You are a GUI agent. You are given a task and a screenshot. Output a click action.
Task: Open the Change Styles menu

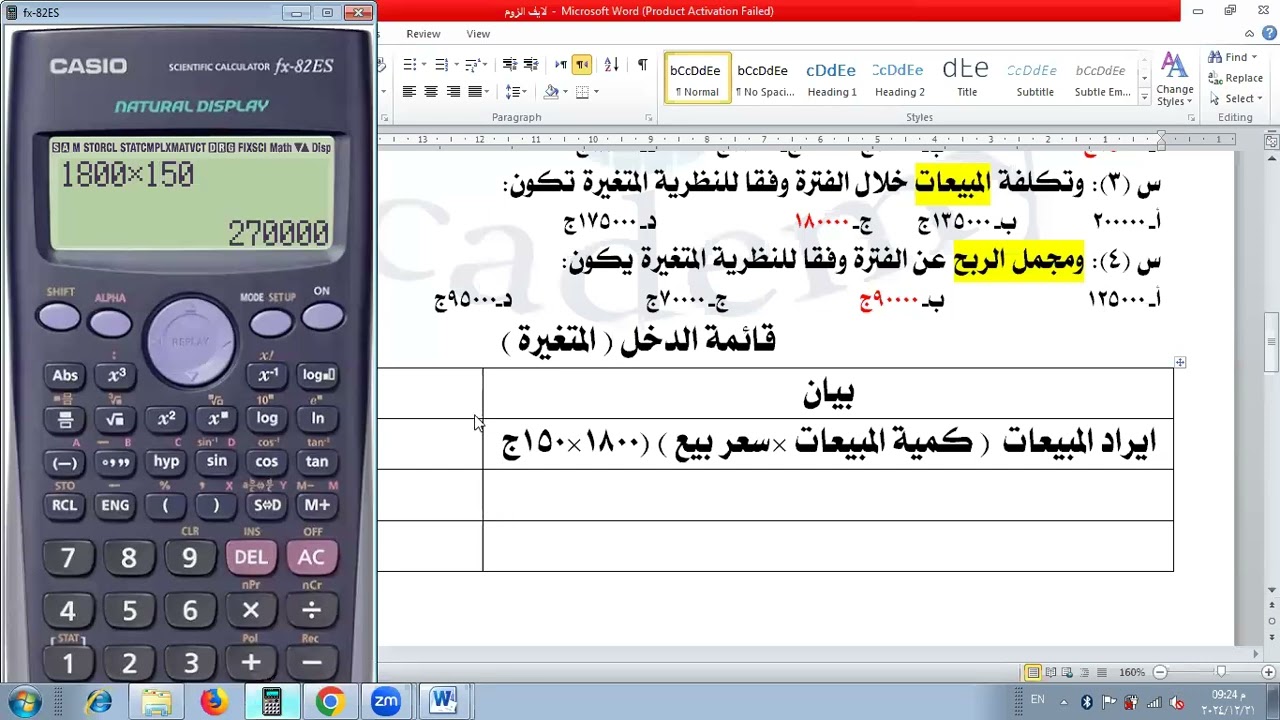(1175, 80)
